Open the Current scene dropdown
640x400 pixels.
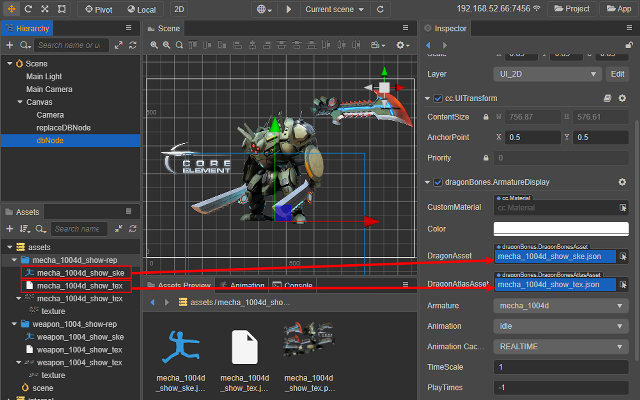(x=335, y=9)
